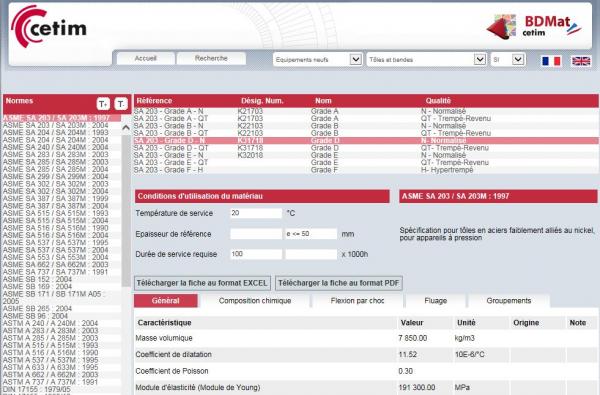The width and height of the screenshot is (600, 395).
Task: Click the T- decrease text size icon
Action: click(x=121, y=104)
